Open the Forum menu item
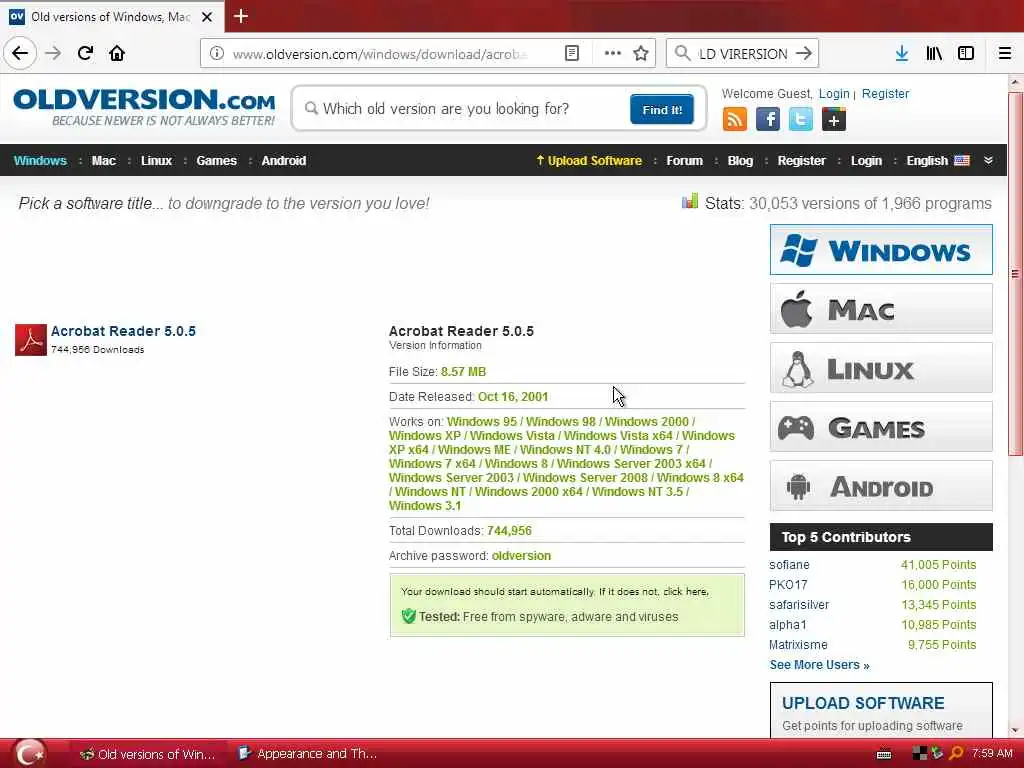Viewport: 1024px width, 768px height. (684, 161)
